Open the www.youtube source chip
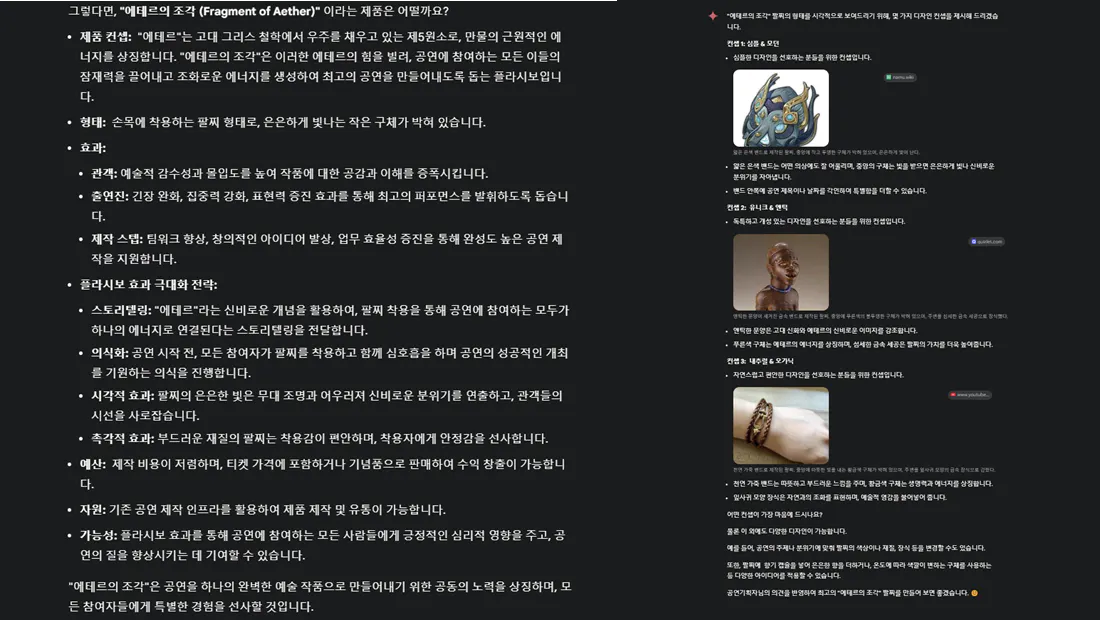Image resolution: width=1100 pixels, height=620 pixels. click(x=970, y=395)
